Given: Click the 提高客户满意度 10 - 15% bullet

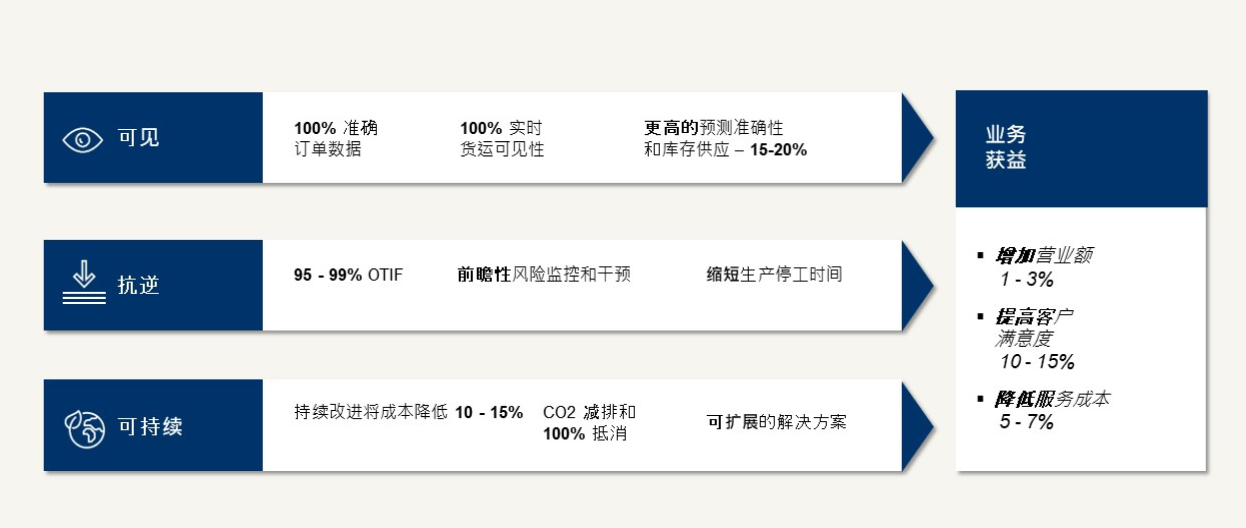Looking at the screenshot, I should 1028,339.
